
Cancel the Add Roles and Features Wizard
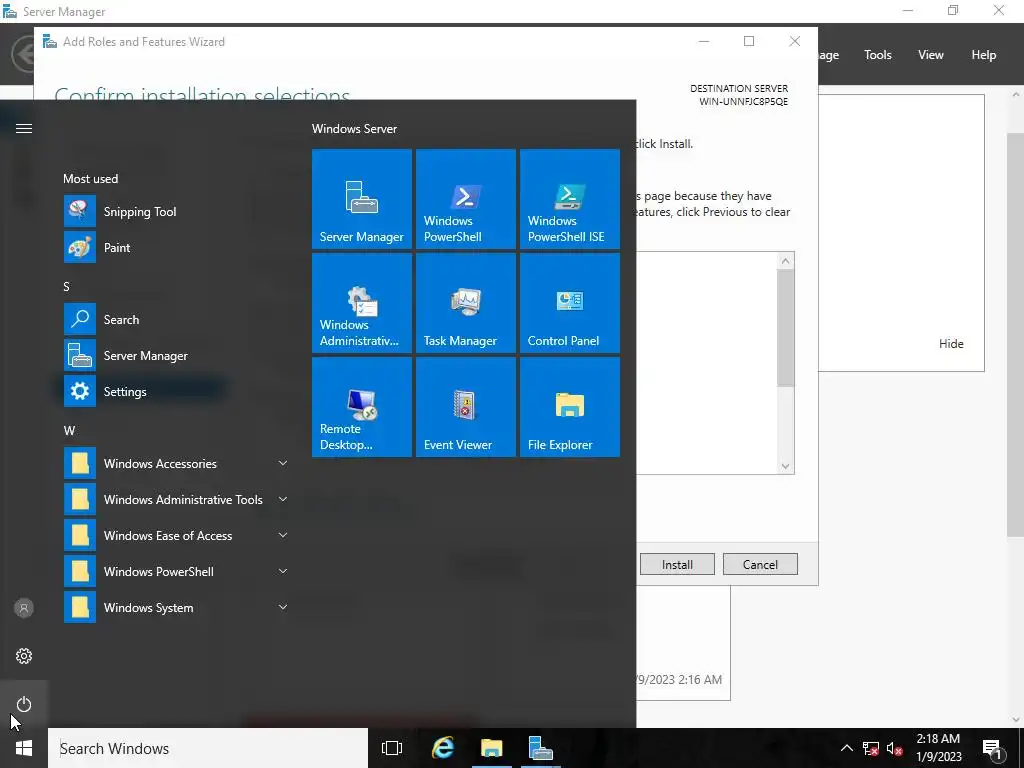pos(760,564)
